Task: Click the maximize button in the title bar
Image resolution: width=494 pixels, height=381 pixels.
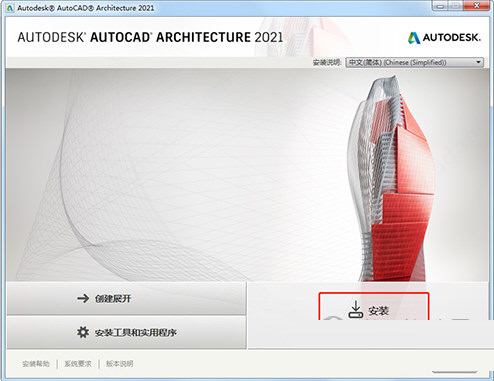Action: (x=457, y=6)
